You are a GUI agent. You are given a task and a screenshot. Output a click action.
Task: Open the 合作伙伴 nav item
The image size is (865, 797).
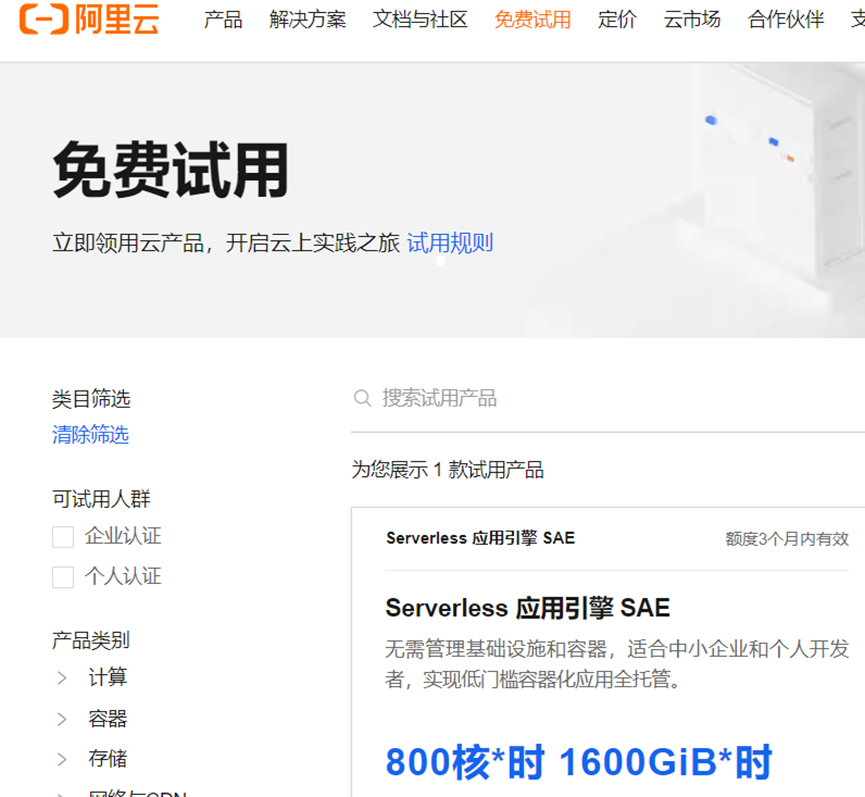coord(786,20)
